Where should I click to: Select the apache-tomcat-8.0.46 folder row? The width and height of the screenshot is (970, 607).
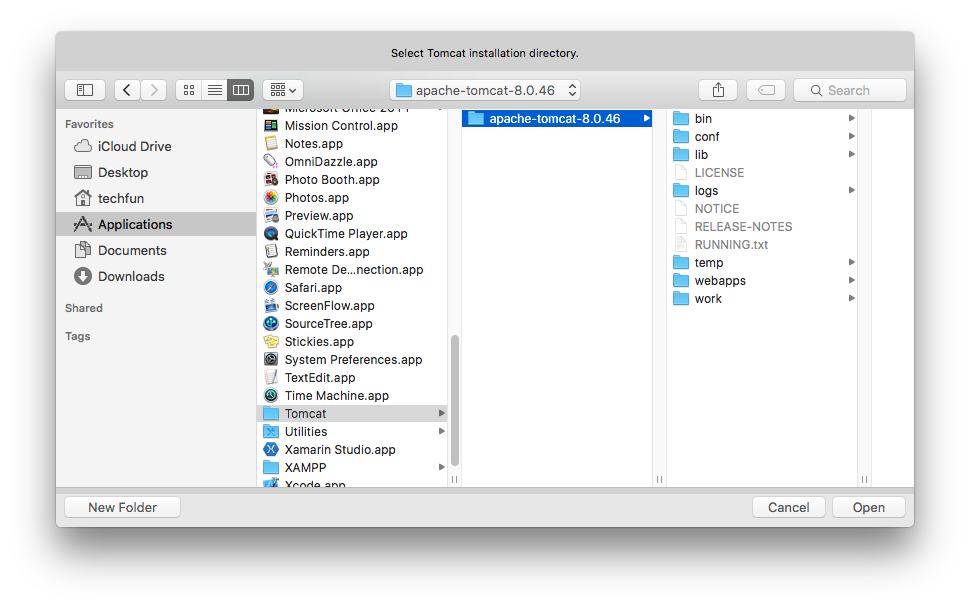557,118
